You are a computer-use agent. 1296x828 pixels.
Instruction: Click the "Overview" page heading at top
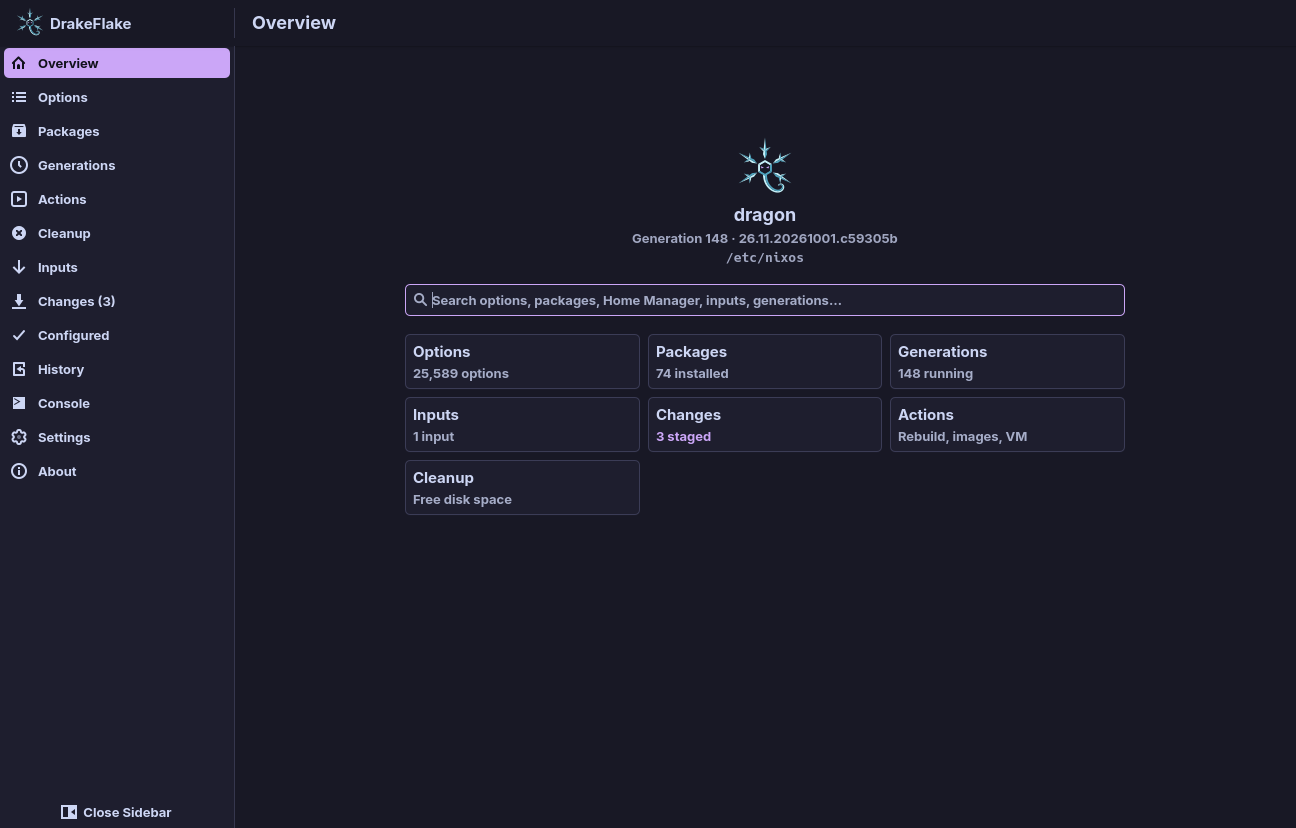pyautogui.click(x=294, y=23)
